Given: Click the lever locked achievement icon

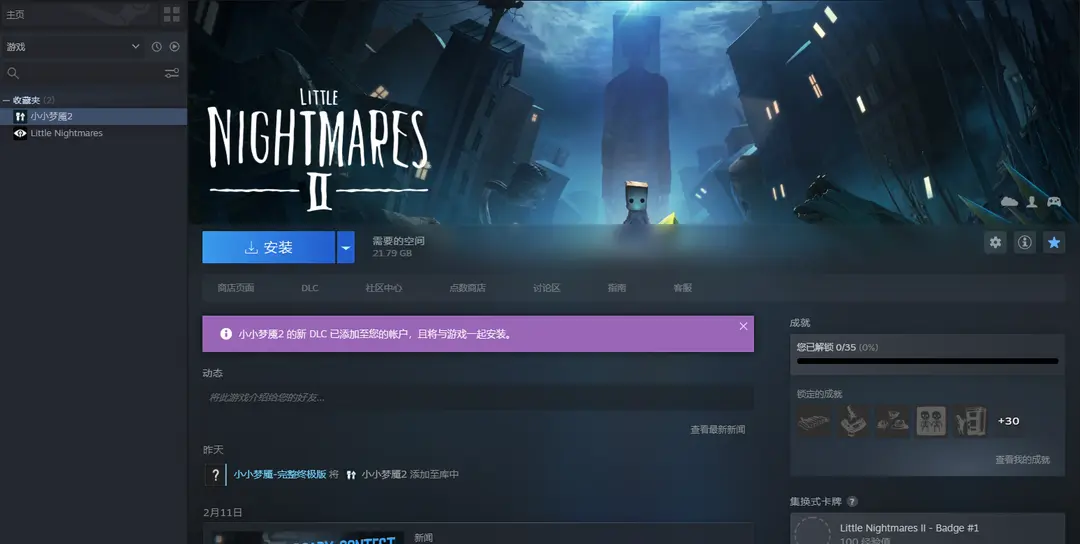Looking at the screenshot, I should [853, 421].
